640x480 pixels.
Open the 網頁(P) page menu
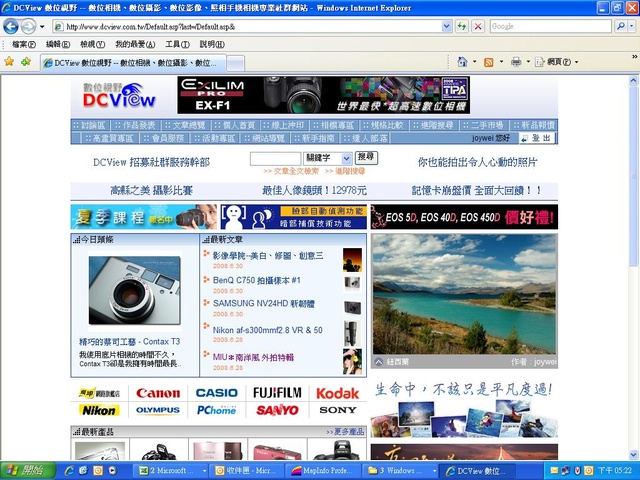[557, 62]
